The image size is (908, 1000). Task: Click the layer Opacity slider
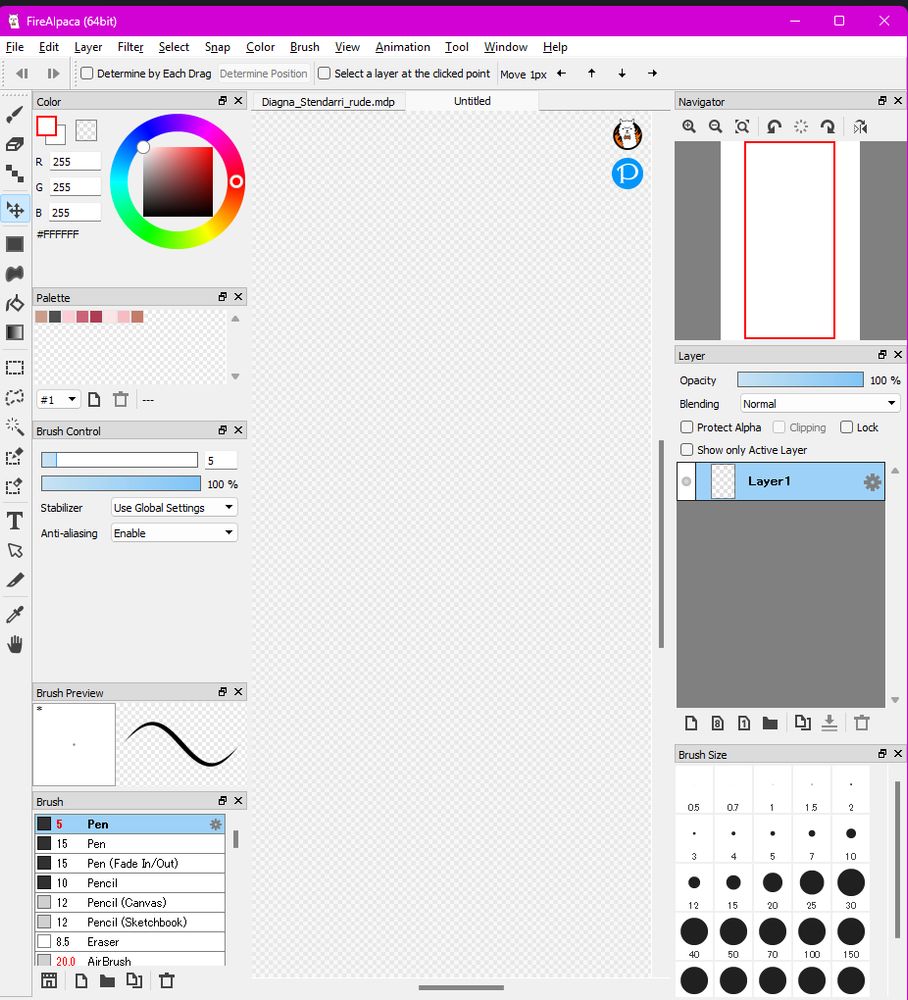(800, 380)
